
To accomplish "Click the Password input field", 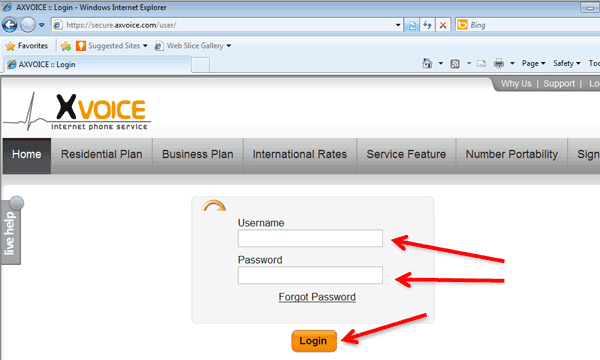I will click(x=310, y=275).
